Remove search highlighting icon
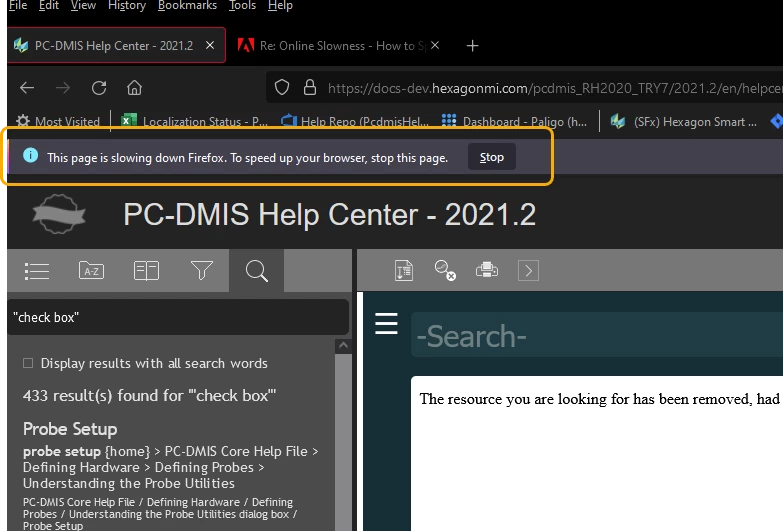This screenshot has width=783, height=531. (x=445, y=271)
